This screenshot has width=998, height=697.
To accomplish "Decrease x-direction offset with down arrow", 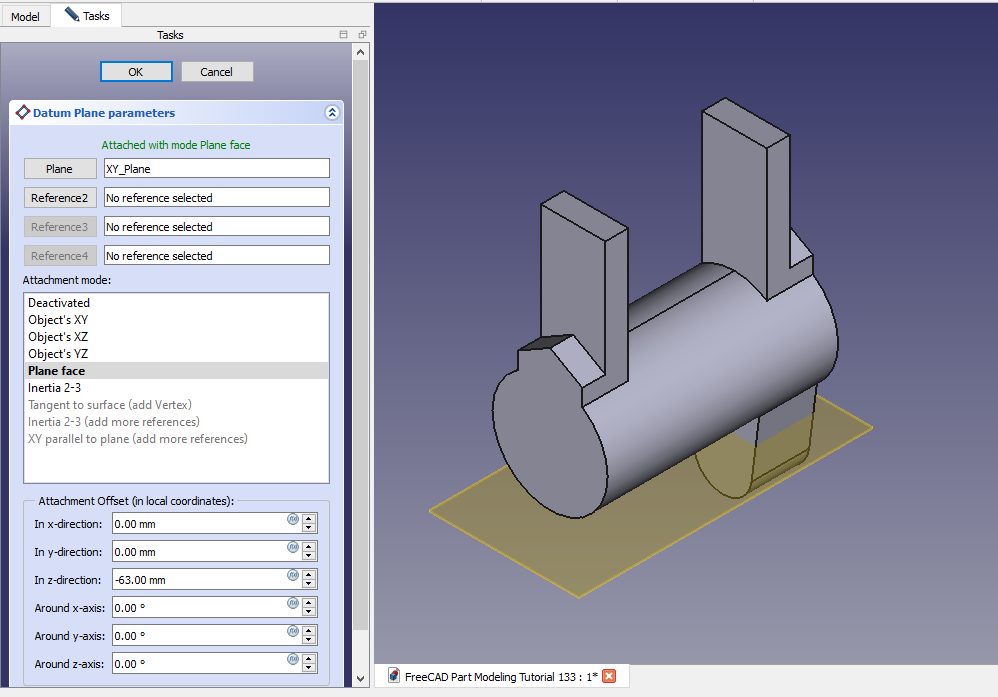I will [309, 528].
